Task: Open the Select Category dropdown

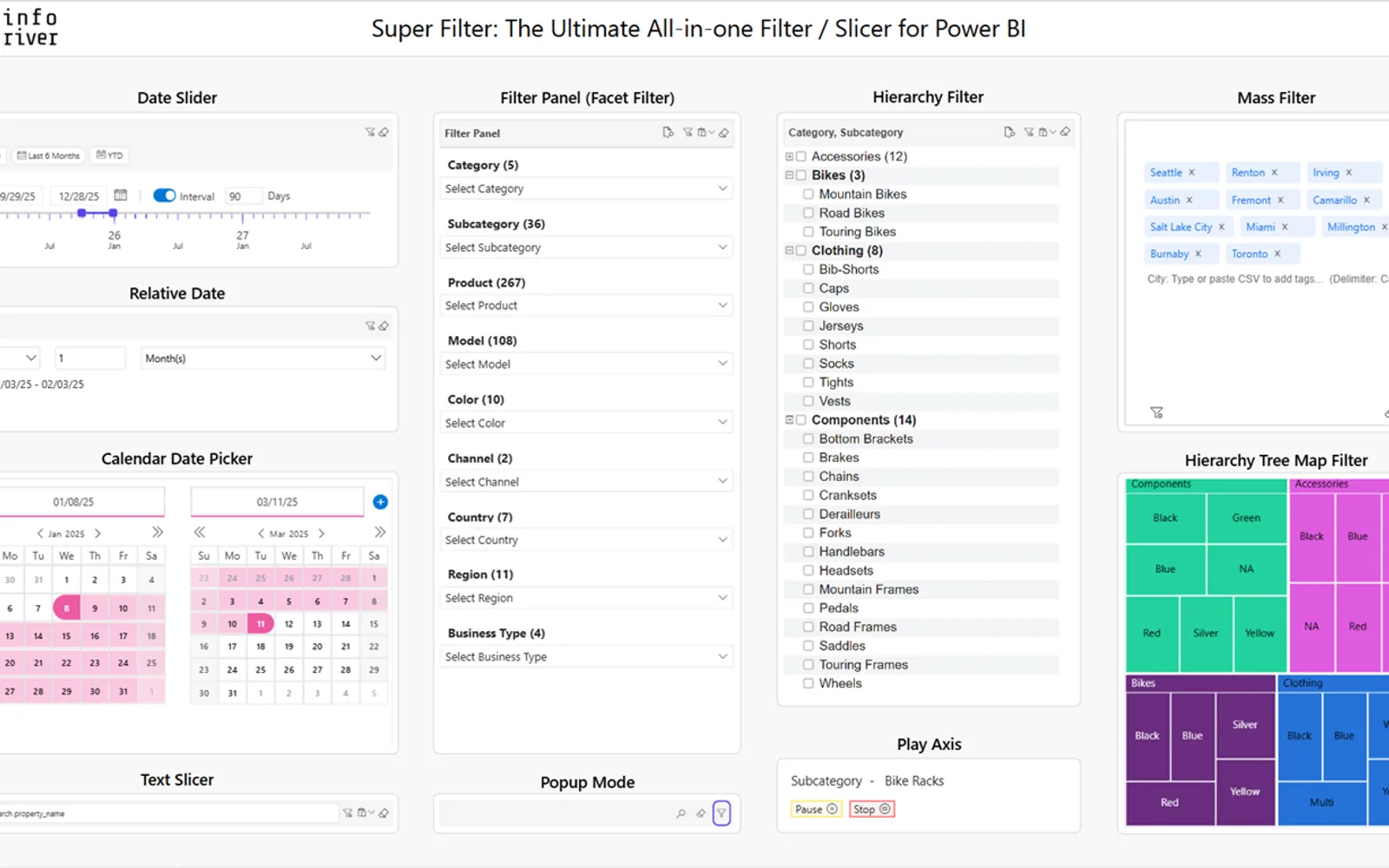Action: [x=587, y=188]
